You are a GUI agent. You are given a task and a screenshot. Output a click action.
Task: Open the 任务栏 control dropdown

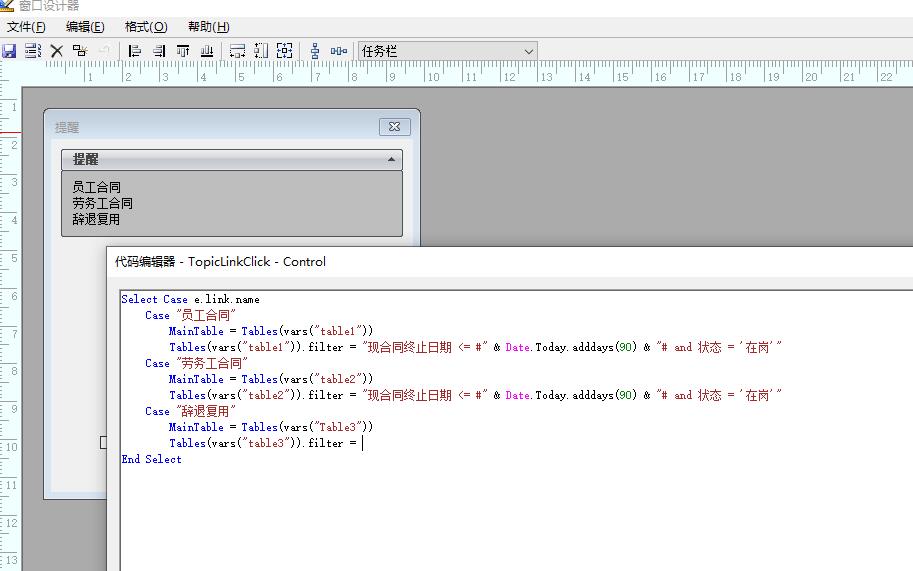tap(529, 51)
